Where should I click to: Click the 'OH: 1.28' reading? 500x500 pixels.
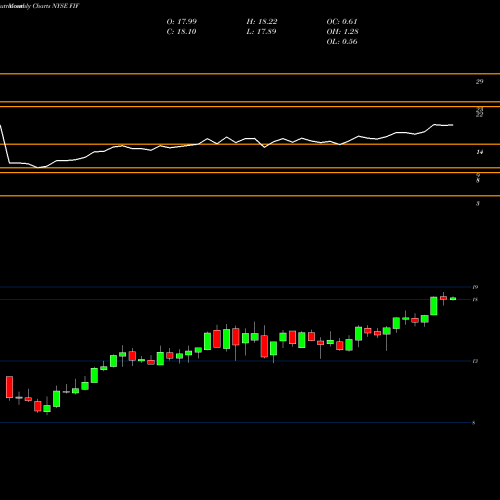pyautogui.click(x=342, y=32)
